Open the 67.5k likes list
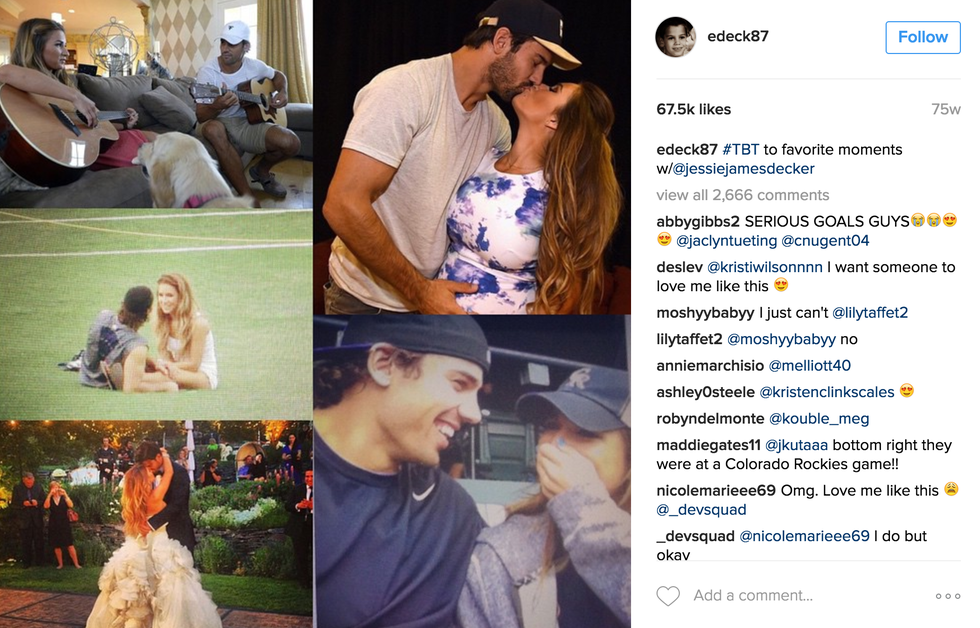 pos(693,109)
